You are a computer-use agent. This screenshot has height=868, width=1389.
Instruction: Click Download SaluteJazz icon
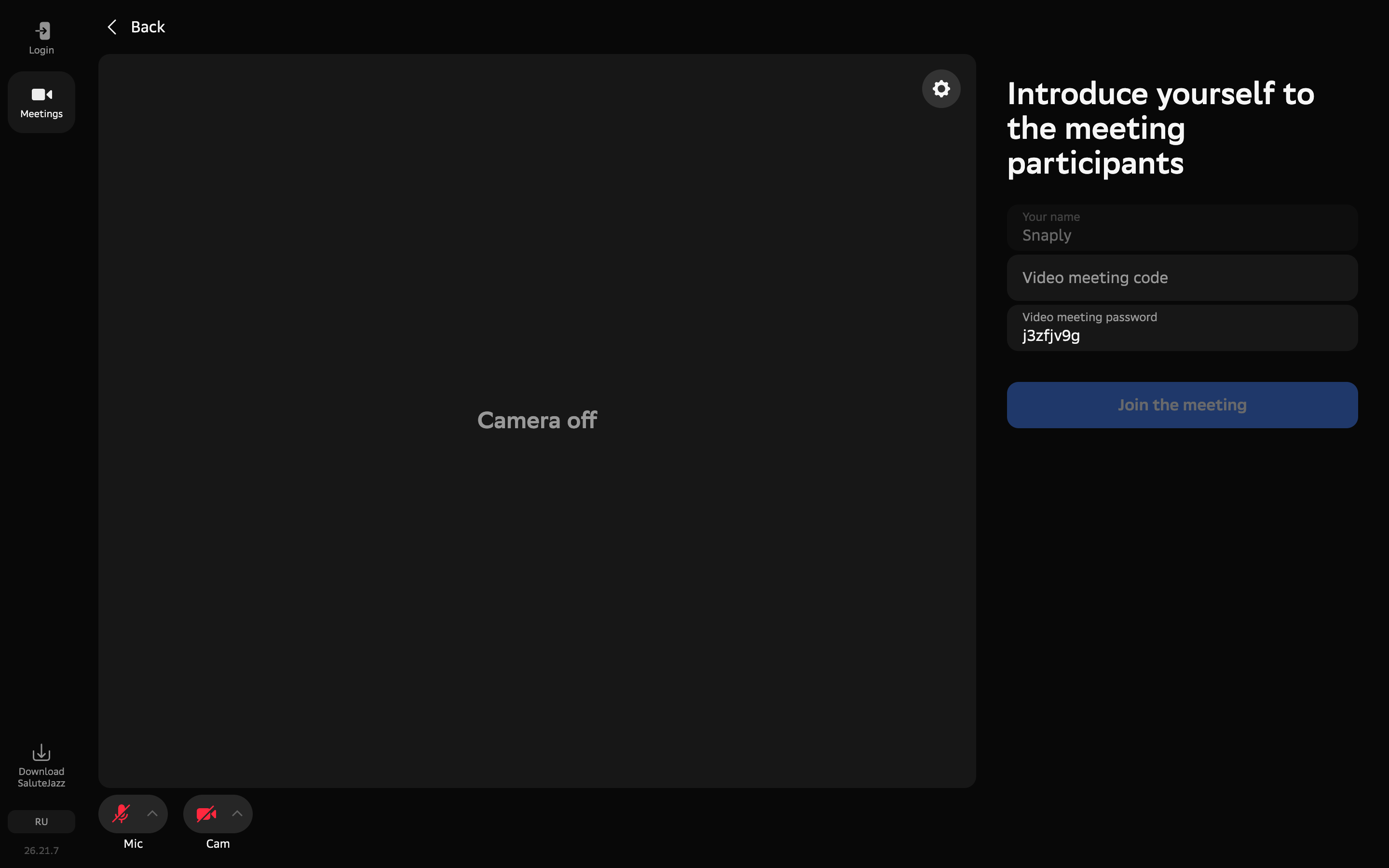[x=41, y=752]
